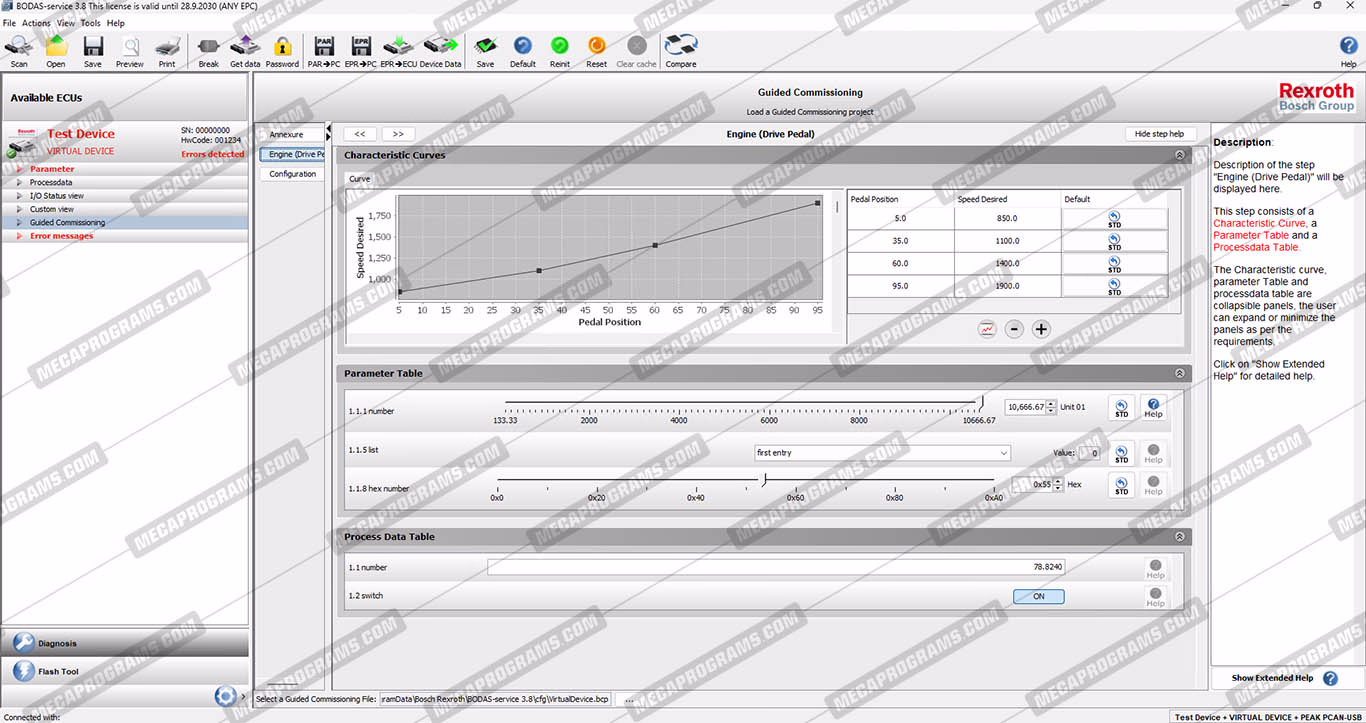Collapse the Process Data Table panel
This screenshot has height=723, width=1366.
(x=1179, y=537)
